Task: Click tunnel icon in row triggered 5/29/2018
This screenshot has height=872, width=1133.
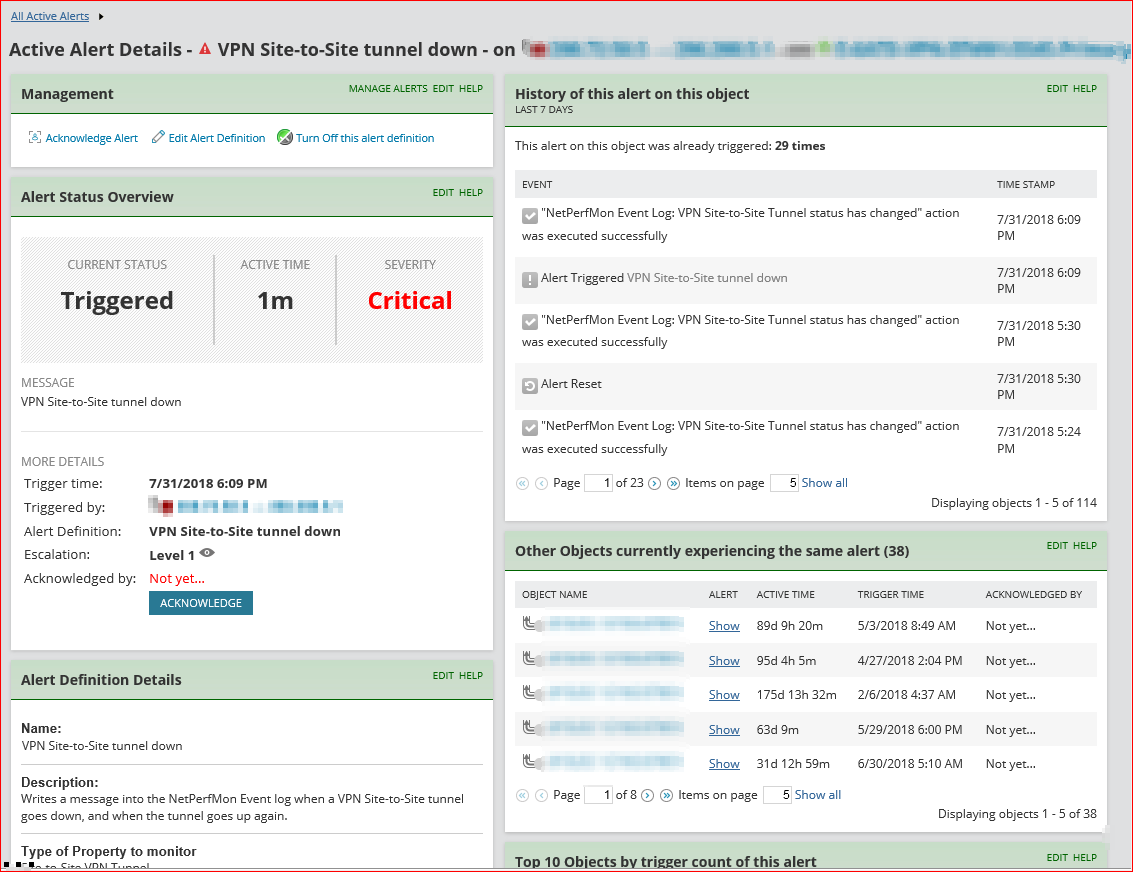Action: (530, 727)
